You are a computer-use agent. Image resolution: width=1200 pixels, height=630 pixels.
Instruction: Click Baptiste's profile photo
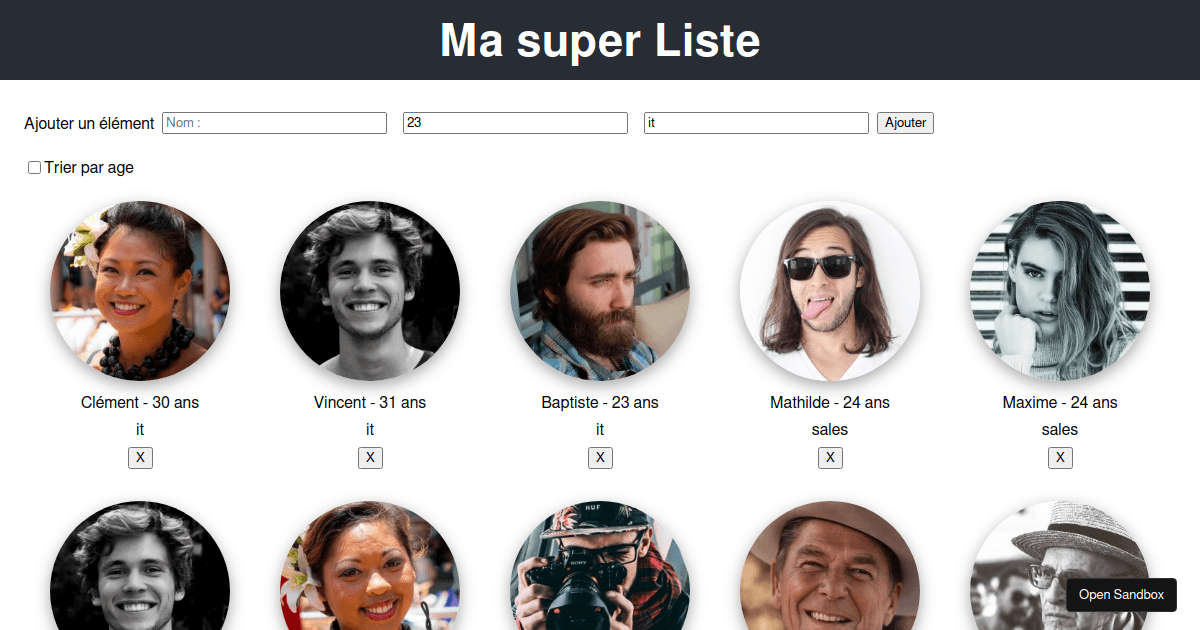coord(600,290)
